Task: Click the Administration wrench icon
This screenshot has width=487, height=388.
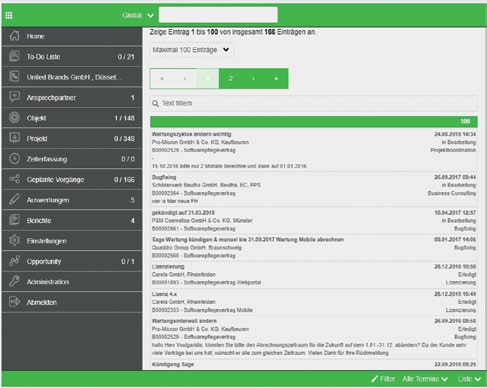Action: [x=14, y=282]
